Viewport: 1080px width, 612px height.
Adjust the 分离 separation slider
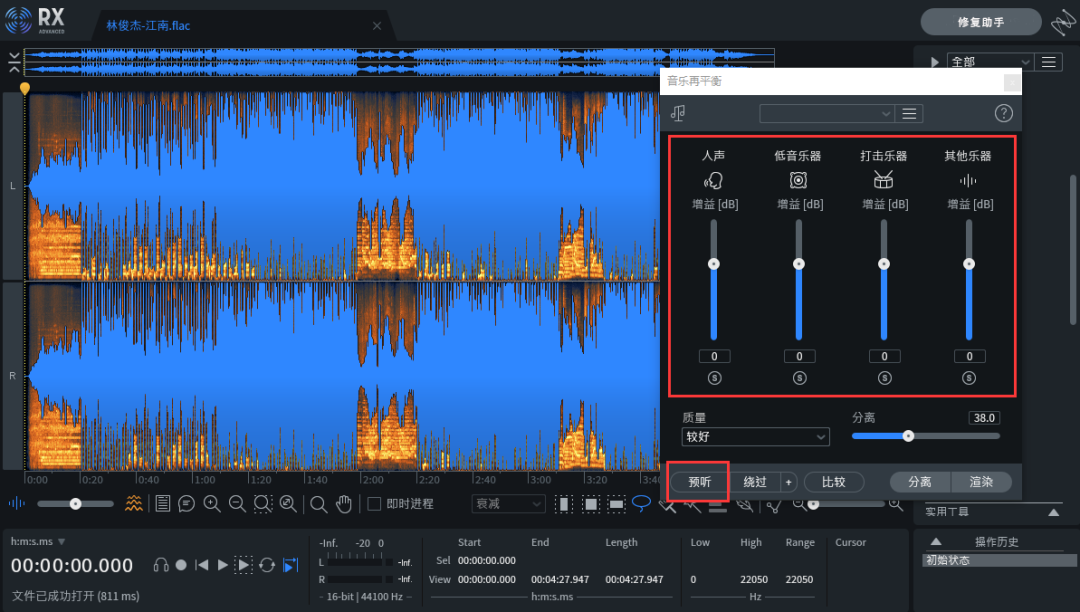point(907,435)
